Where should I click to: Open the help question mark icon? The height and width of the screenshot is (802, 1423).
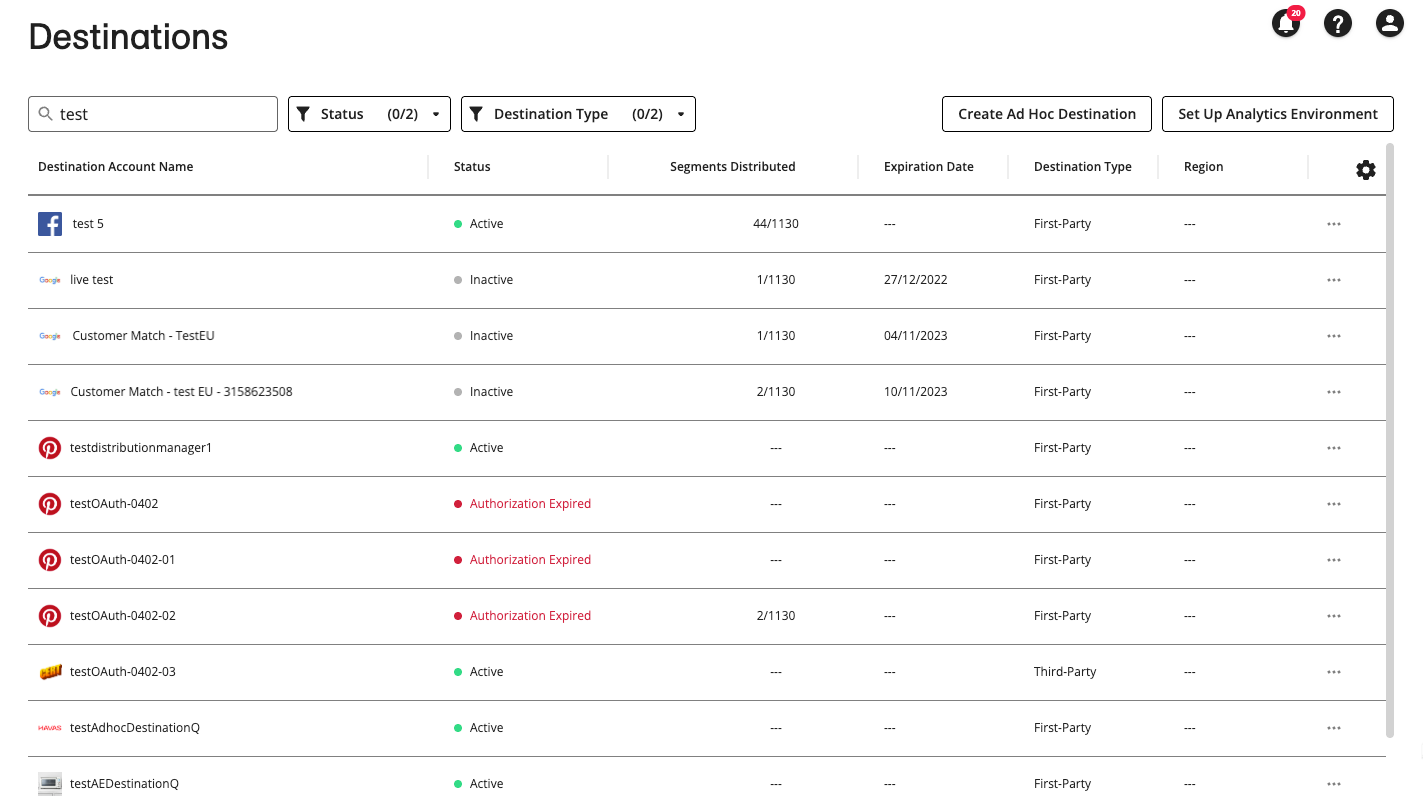(1338, 23)
